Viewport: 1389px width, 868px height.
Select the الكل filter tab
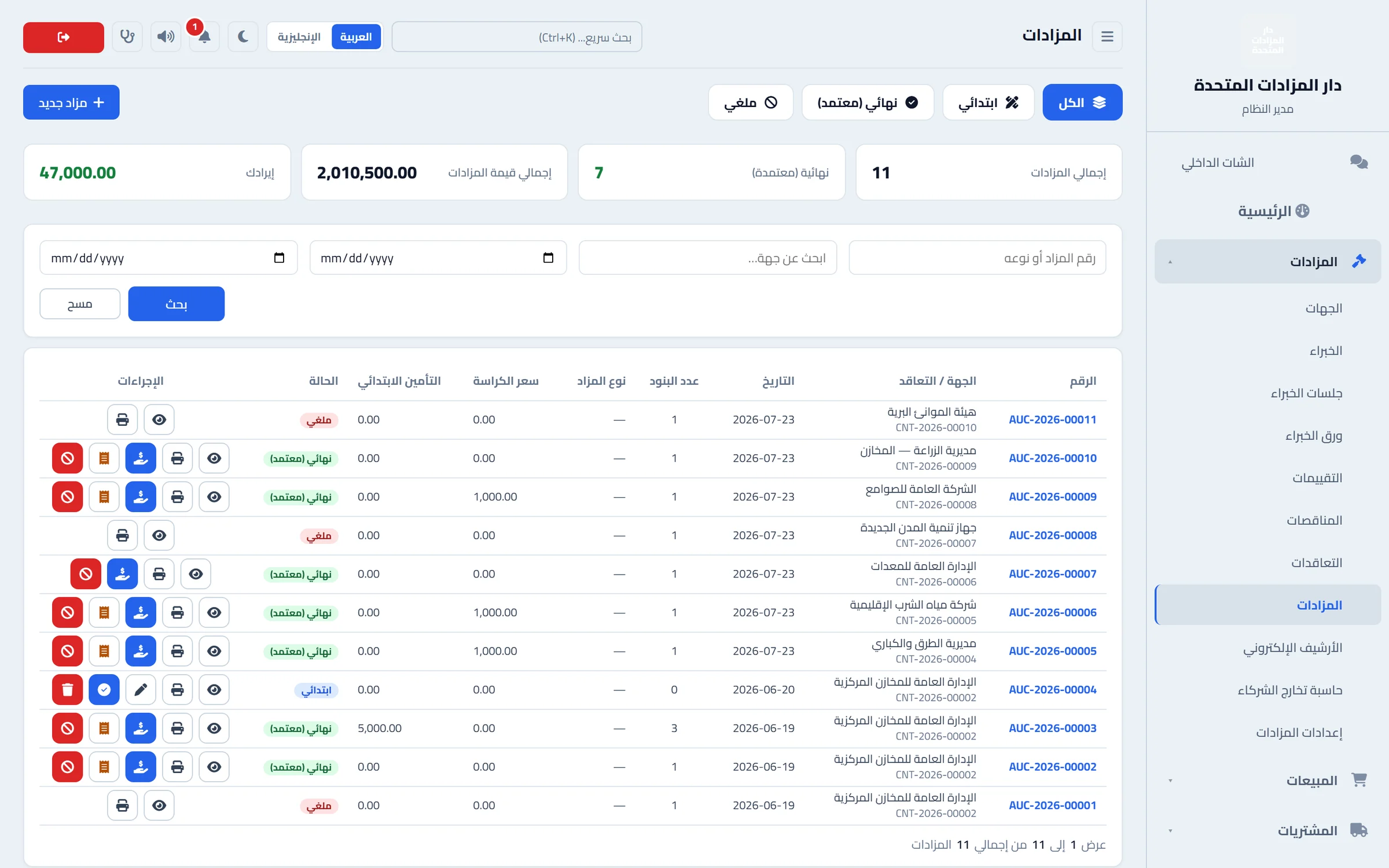[x=1082, y=102]
